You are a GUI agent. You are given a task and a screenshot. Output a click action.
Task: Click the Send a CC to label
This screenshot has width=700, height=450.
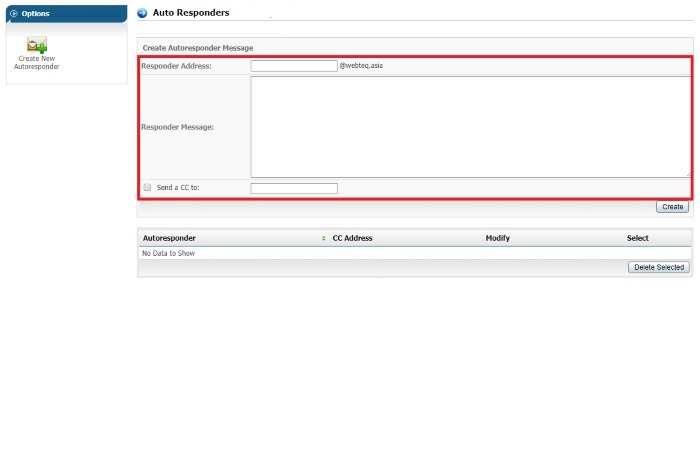point(178,188)
